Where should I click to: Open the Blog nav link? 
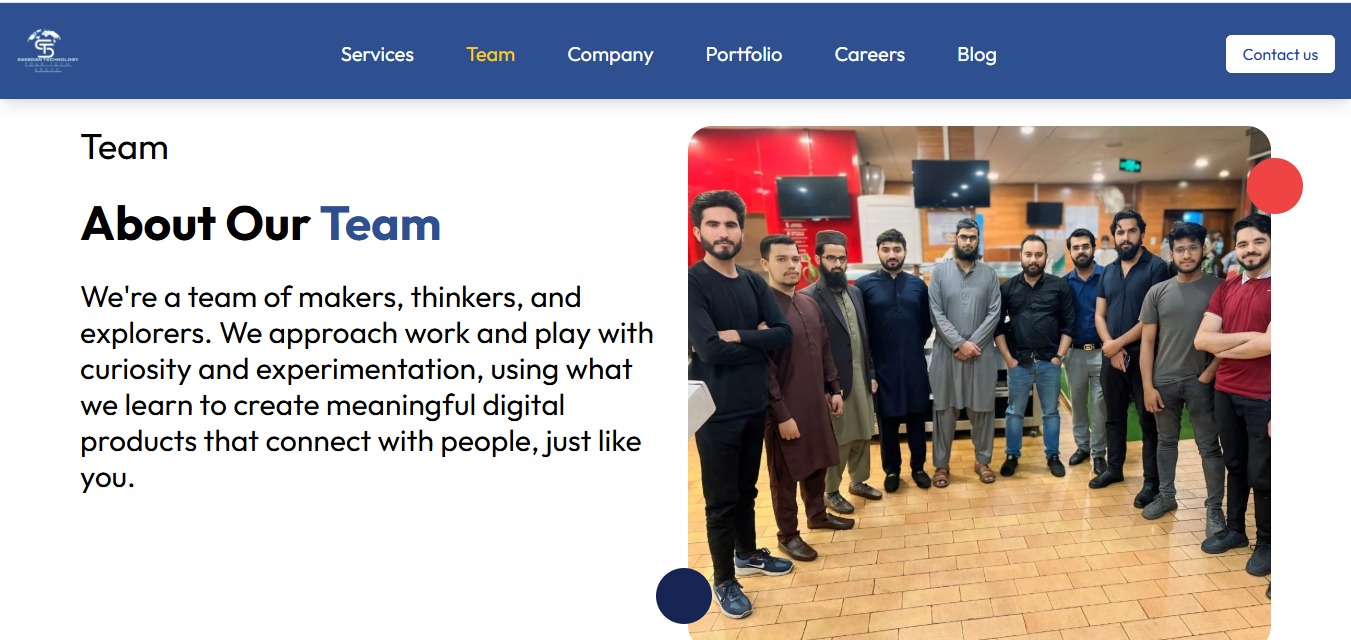[x=977, y=55]
